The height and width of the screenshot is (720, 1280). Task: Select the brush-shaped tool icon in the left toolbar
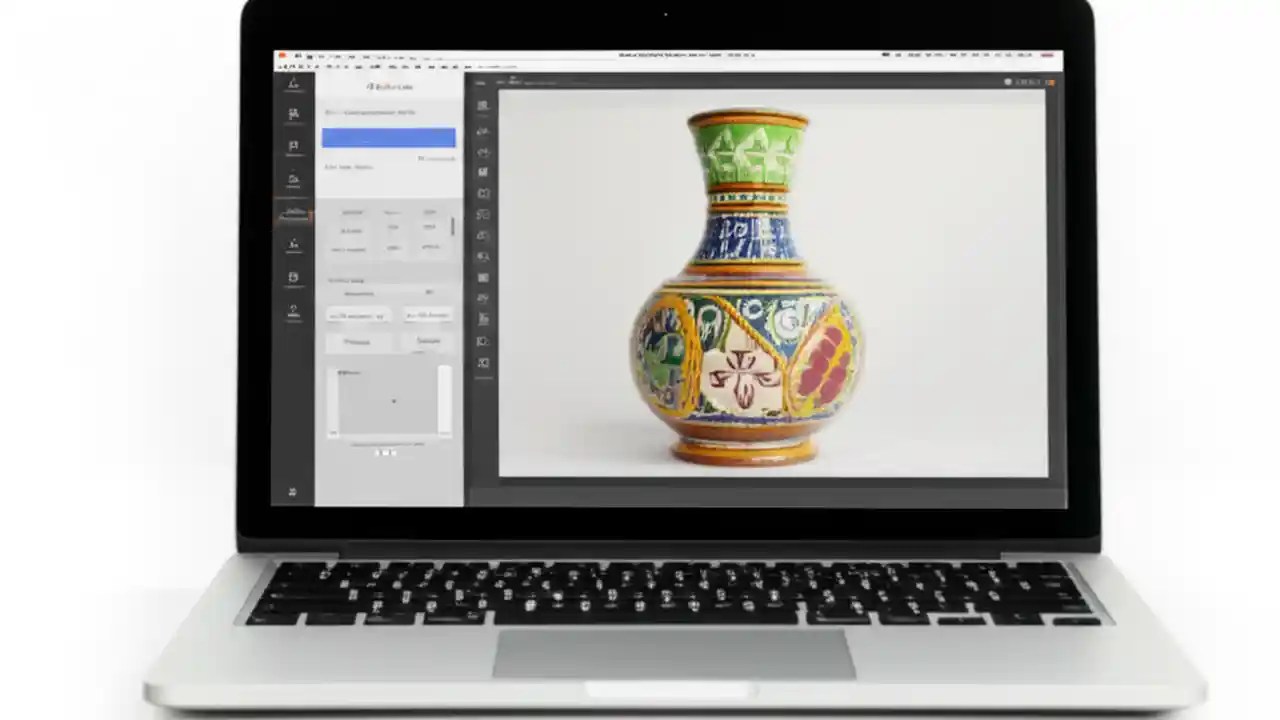point(293,243)
